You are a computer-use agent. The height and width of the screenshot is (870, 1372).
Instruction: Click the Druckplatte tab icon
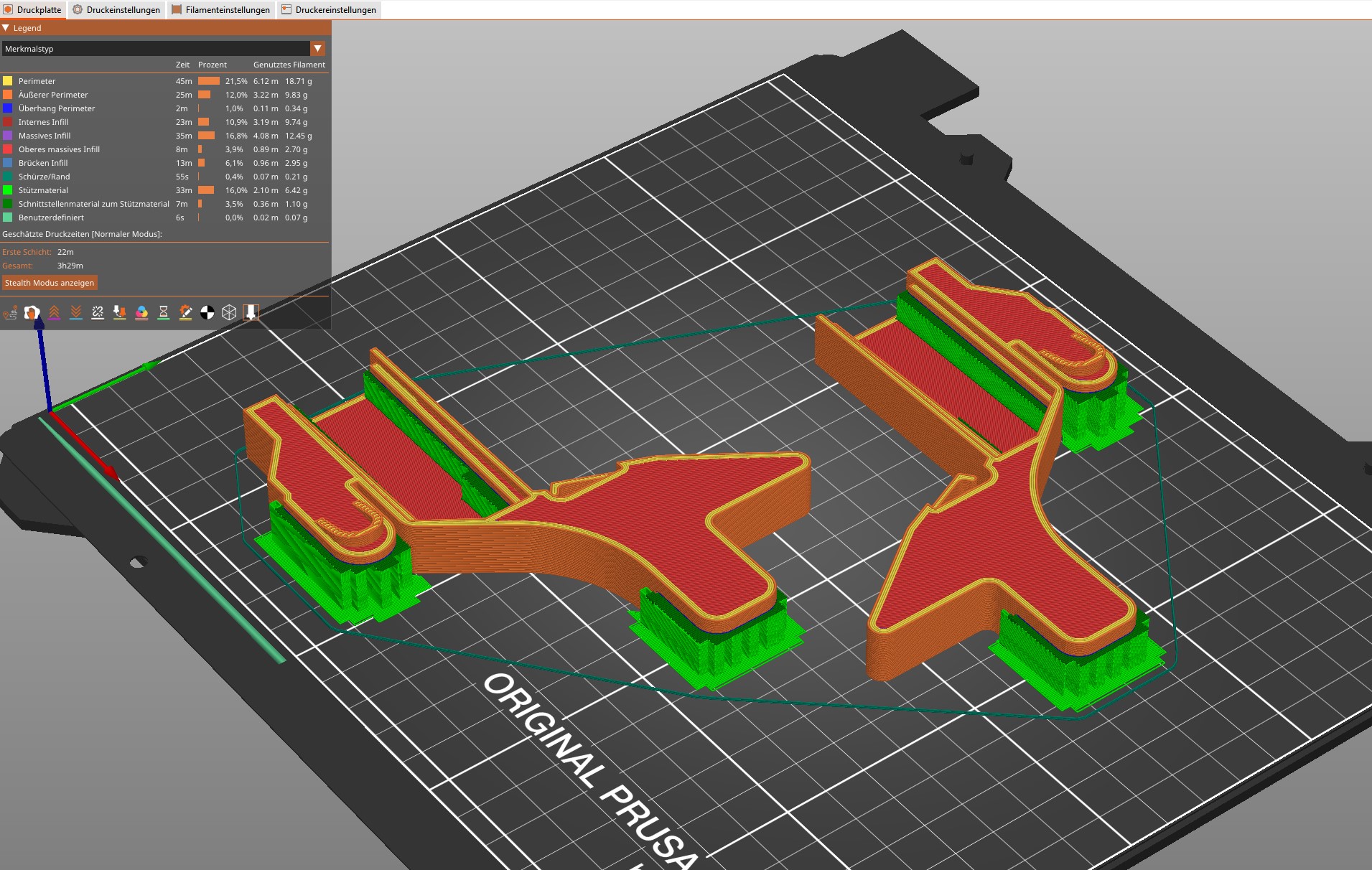coord(8,10)
